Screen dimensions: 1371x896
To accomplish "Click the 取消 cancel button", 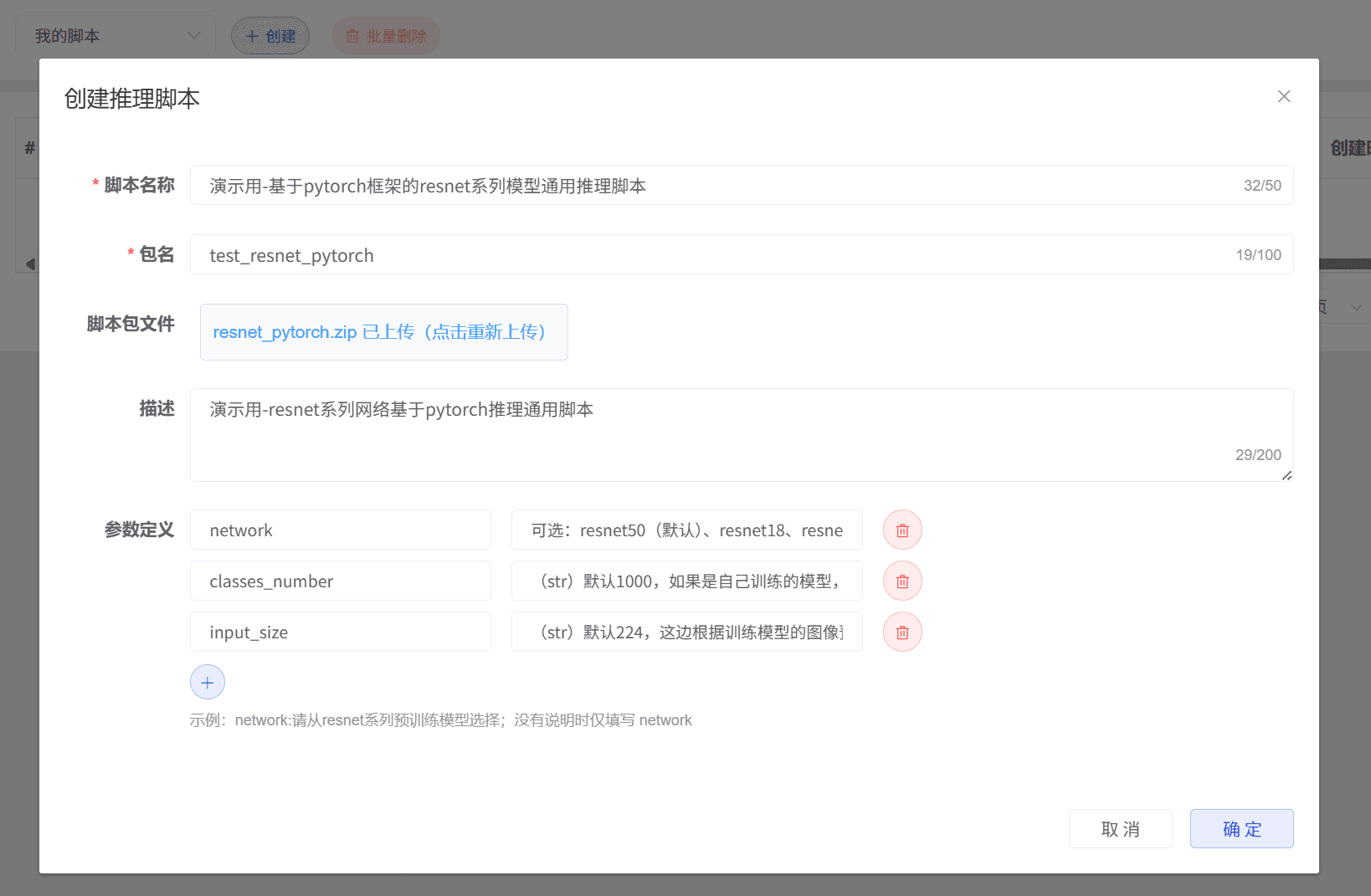I will [x=1120, y=829].
